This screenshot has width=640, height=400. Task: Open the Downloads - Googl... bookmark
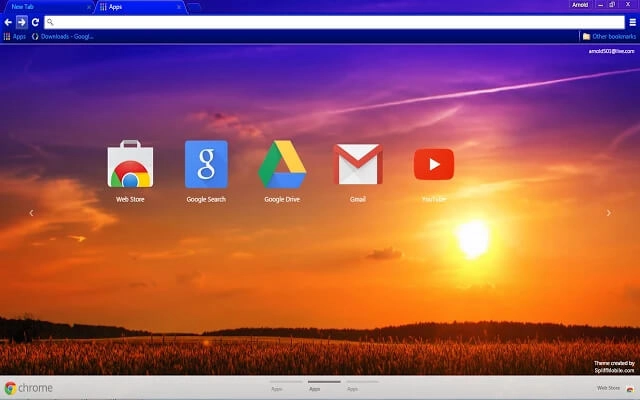pos(63,36)
